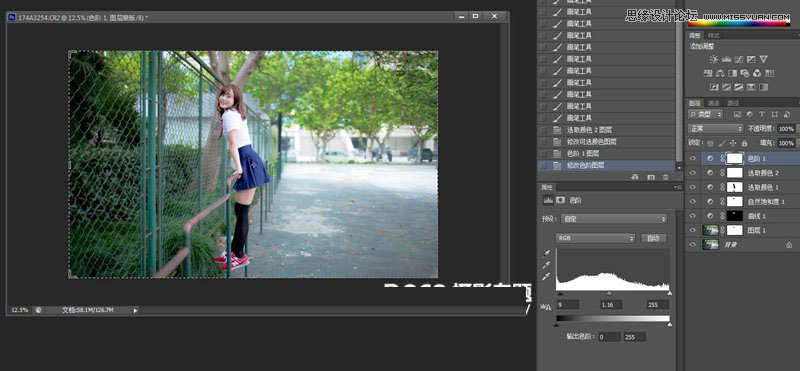Pick the white point eyedropper in Levels
Screen dimensions: 800x371
point(546,277)
